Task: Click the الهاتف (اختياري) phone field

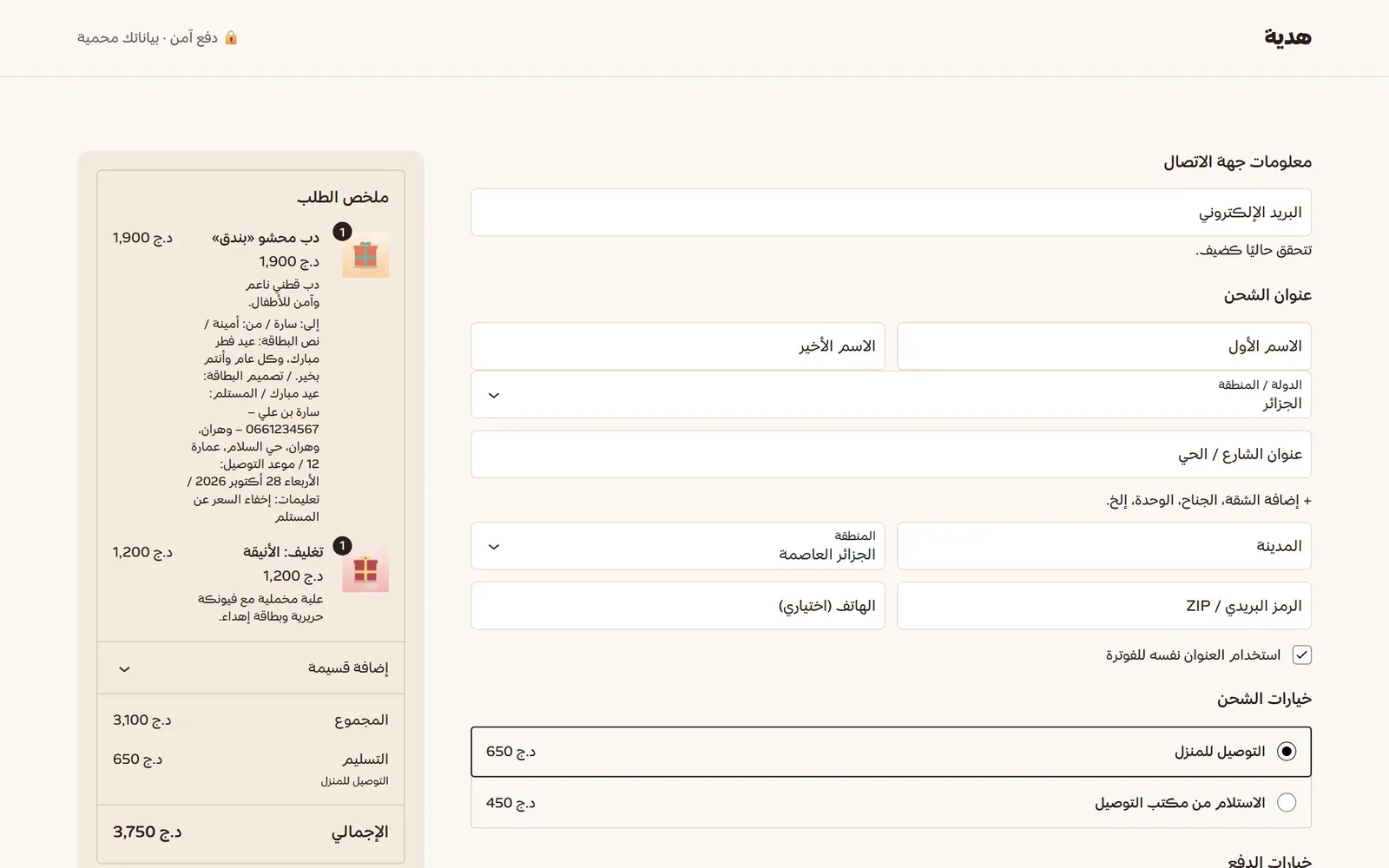Action: [678, 606]
